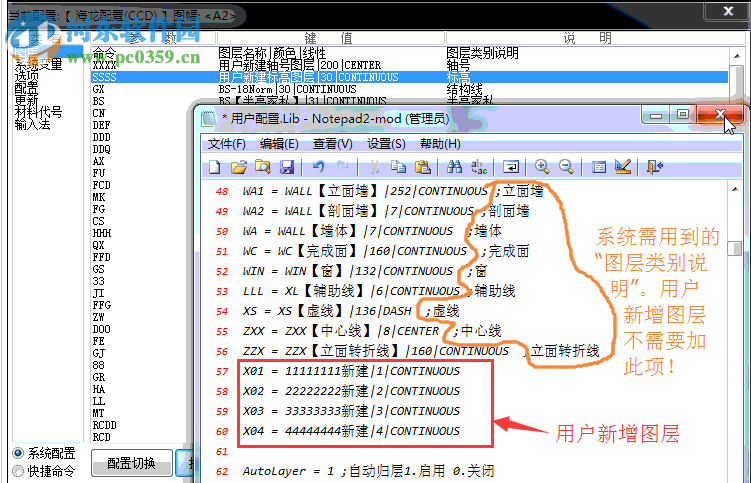Click the Paste clipboard icon

tap(422, 167)
